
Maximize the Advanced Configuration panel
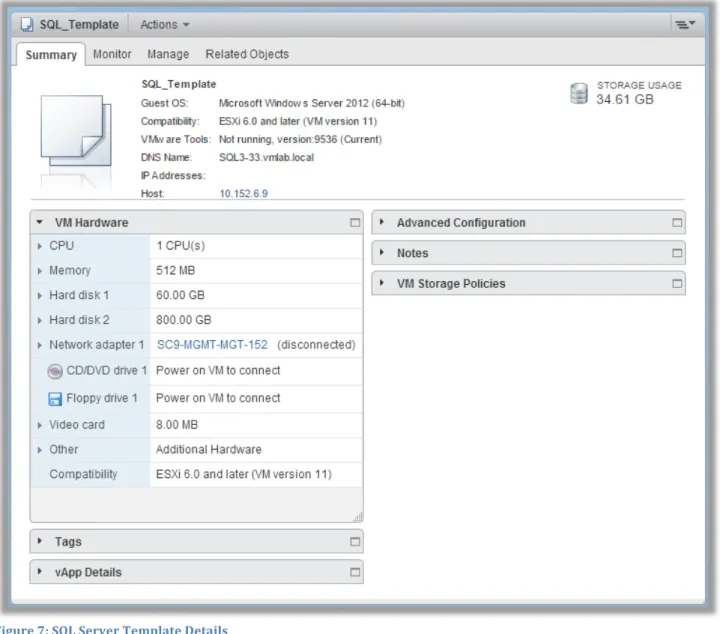click(x=677, y=223)
